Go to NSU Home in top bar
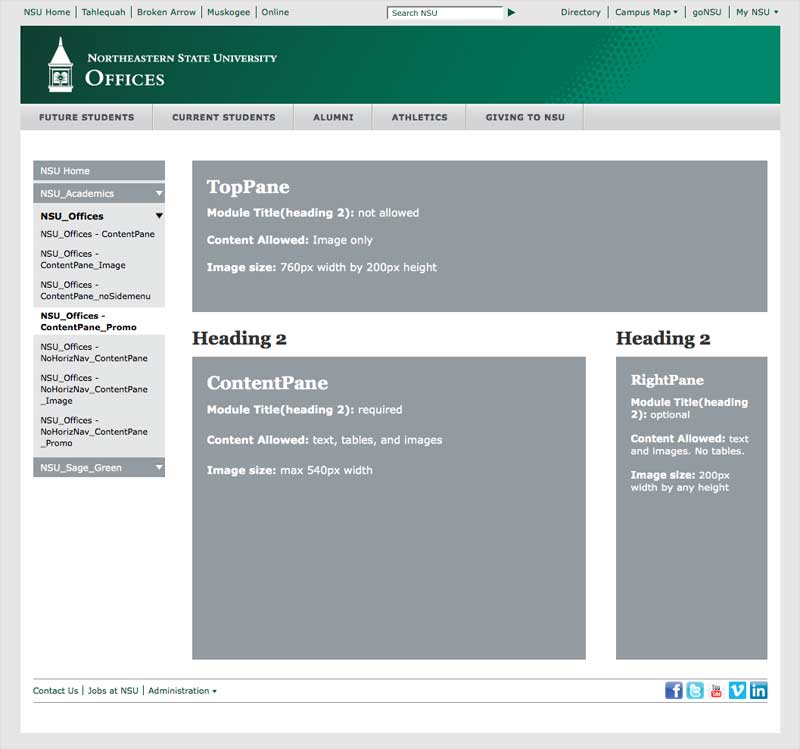 pos(47,12)
